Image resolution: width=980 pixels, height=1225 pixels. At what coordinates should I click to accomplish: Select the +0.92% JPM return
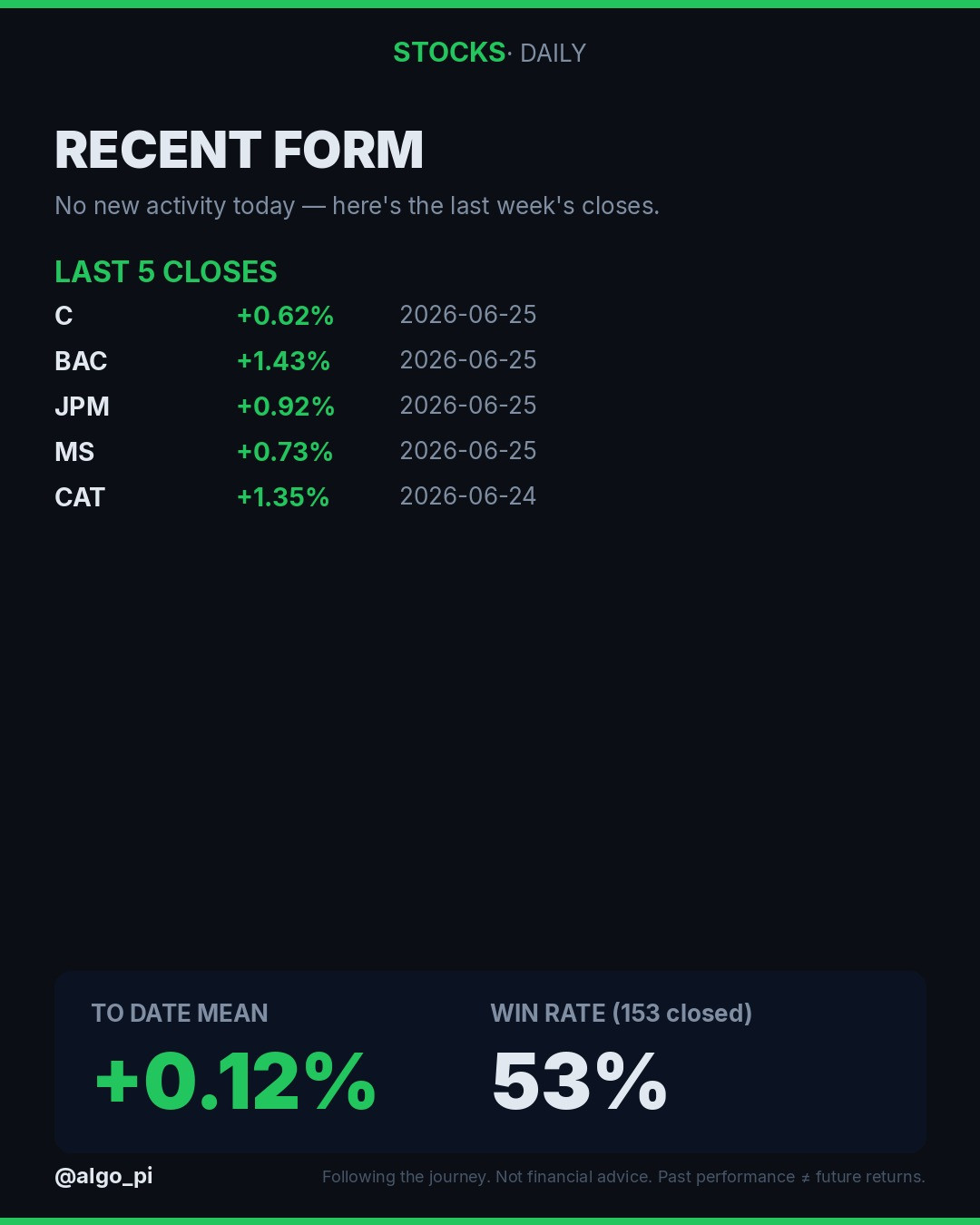click(x=286, y=407)
